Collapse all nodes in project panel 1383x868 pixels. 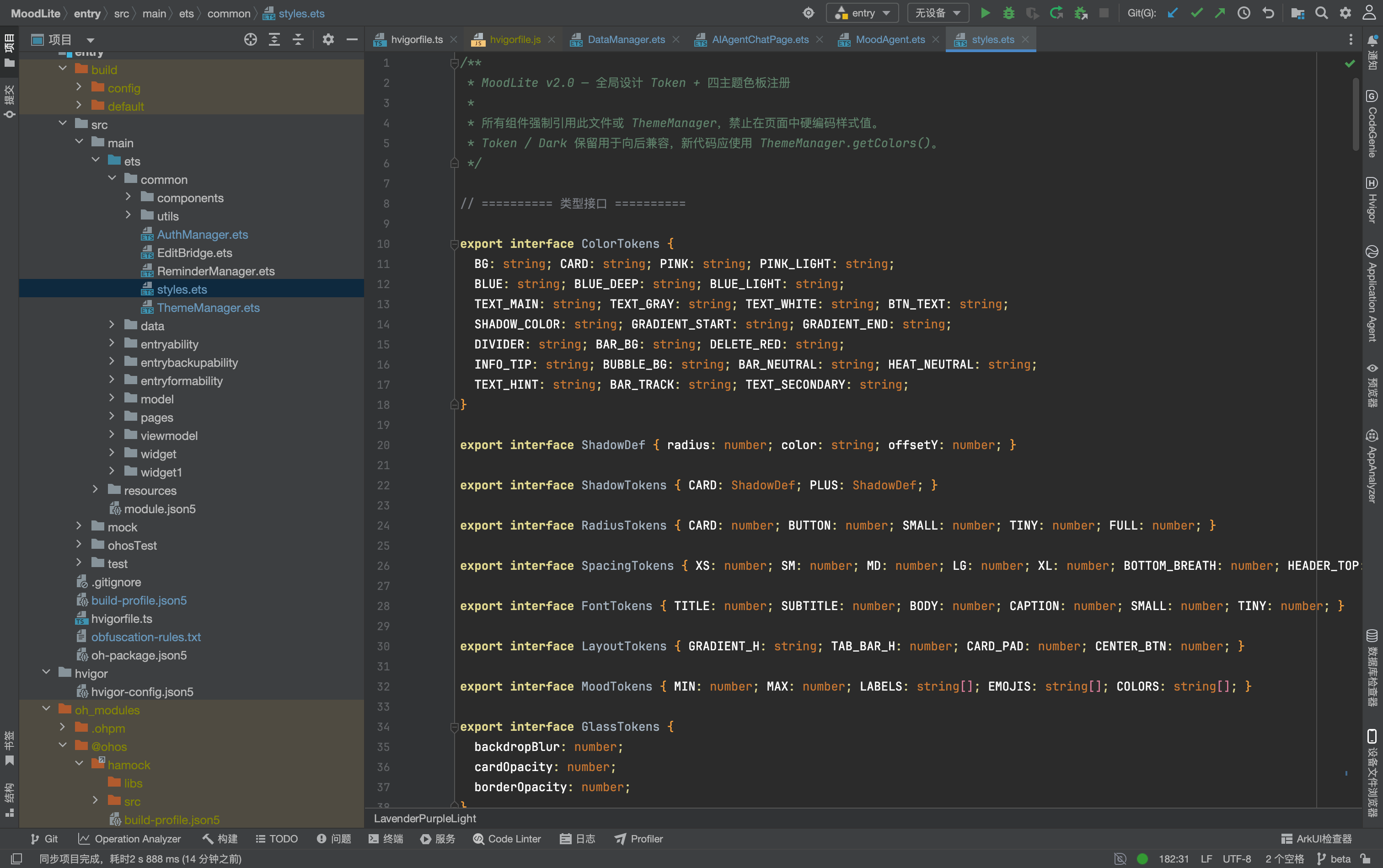(x=298, y=40)
